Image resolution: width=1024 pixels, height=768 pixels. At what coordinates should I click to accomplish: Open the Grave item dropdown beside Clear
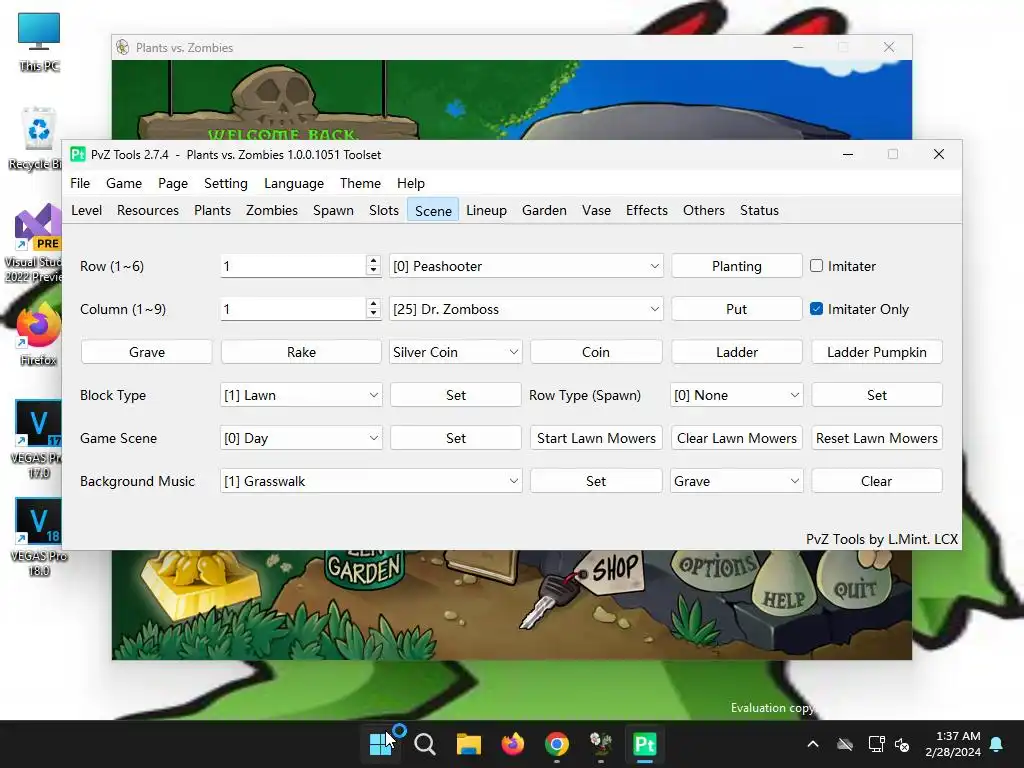tap(736, 481)
